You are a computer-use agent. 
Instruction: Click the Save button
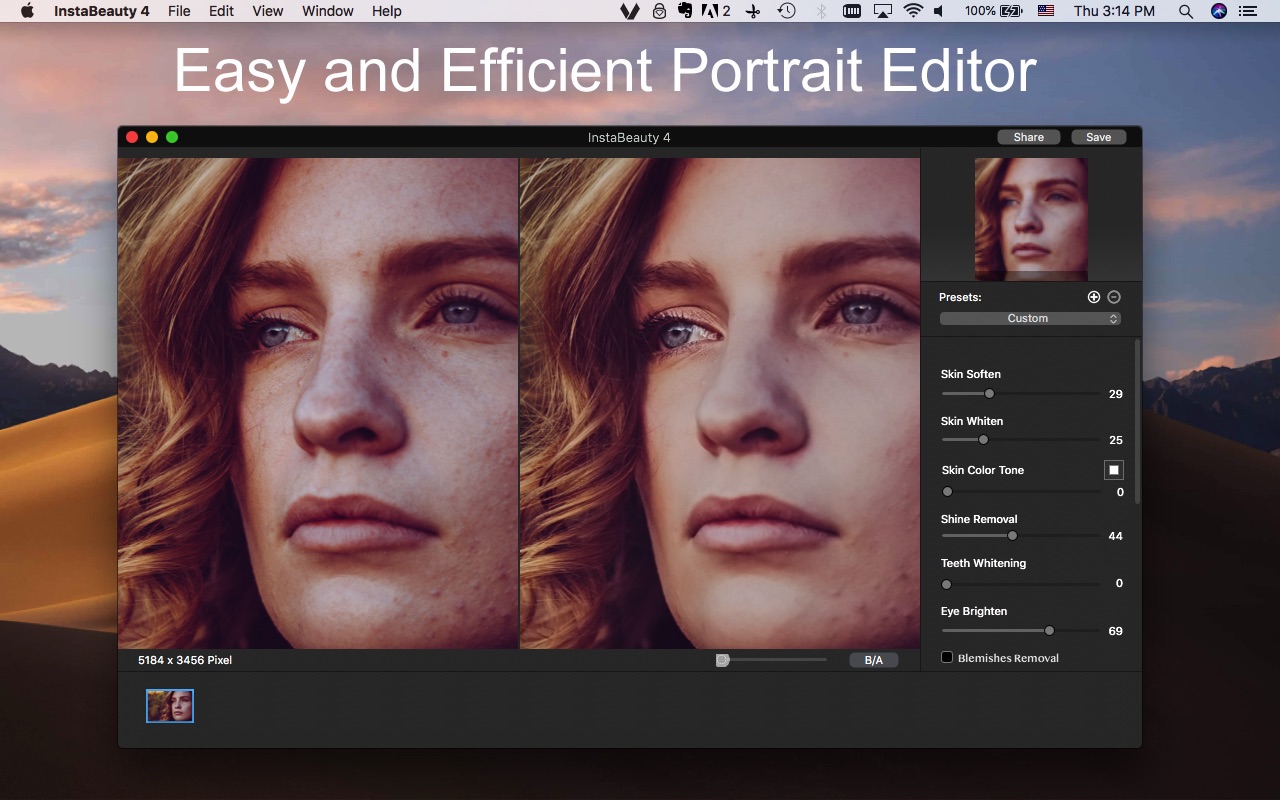1098,137
